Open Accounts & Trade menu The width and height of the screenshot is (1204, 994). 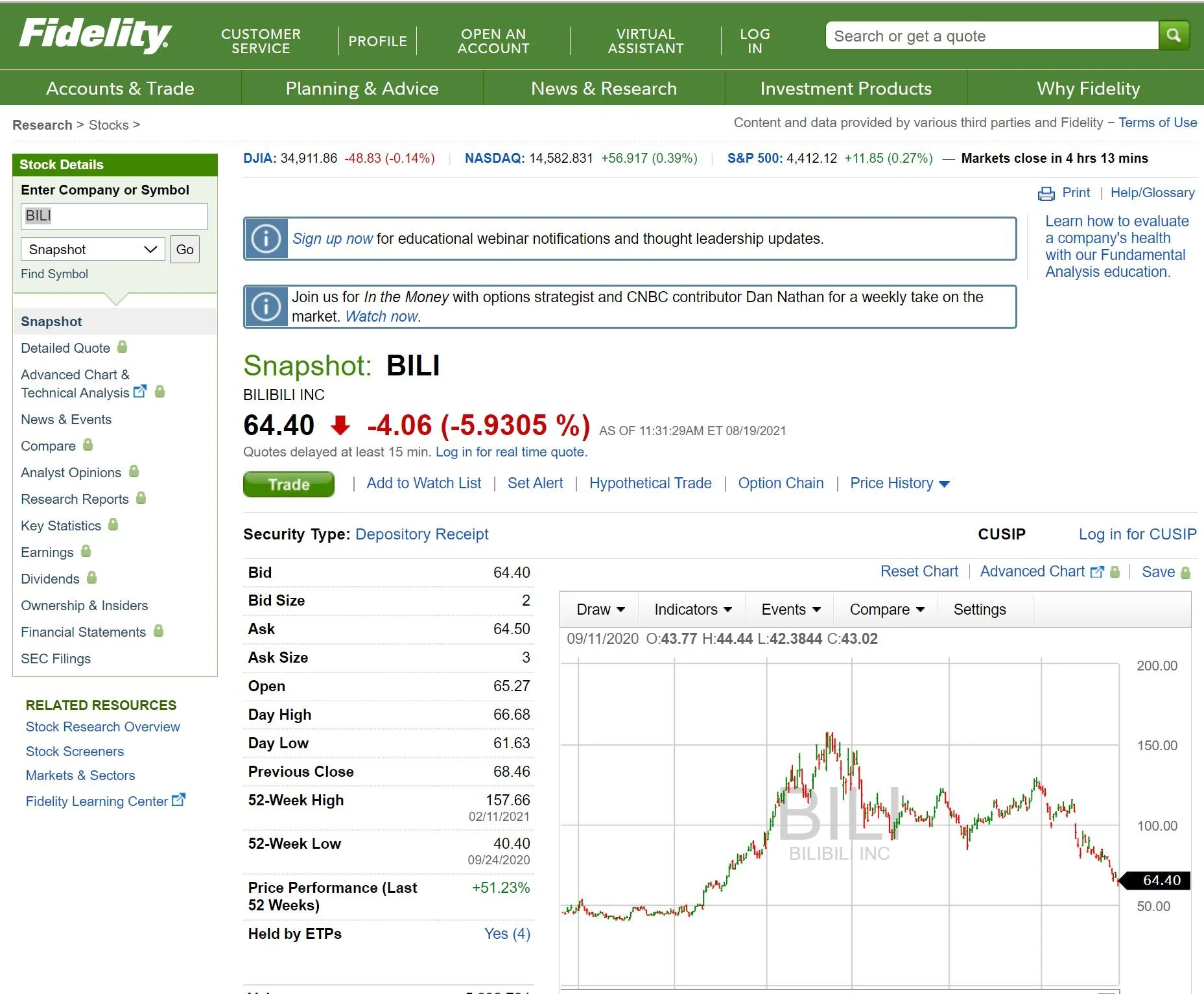tap(120, 88)
